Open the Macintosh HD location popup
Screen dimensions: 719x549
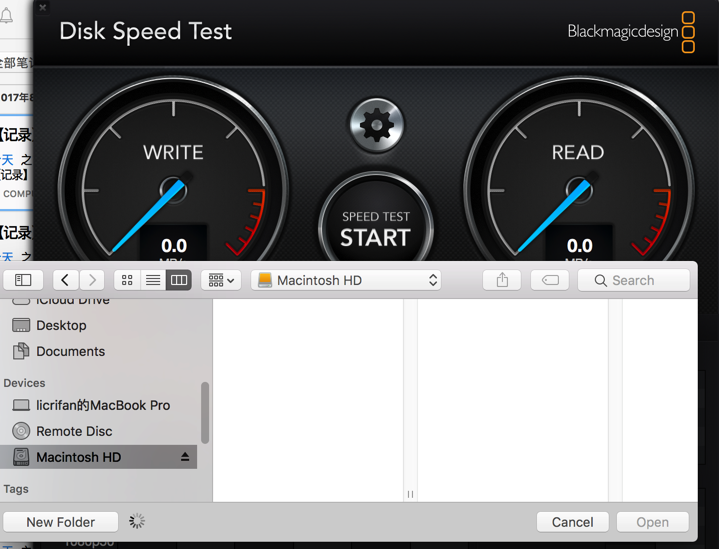[347, 281]
